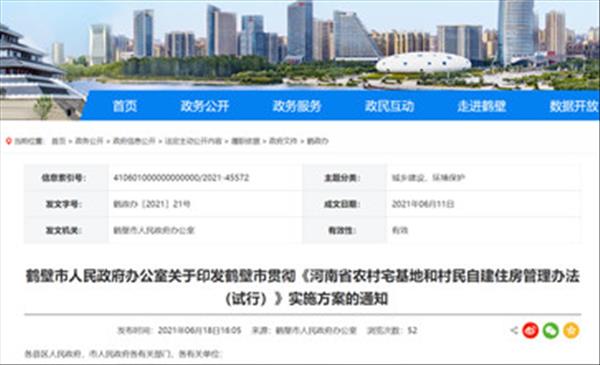This screenshot has height=365, width=600.
Task: Select issuing agency 鹤壁市人民政府办公室 in table
Action: coord(154,230)
